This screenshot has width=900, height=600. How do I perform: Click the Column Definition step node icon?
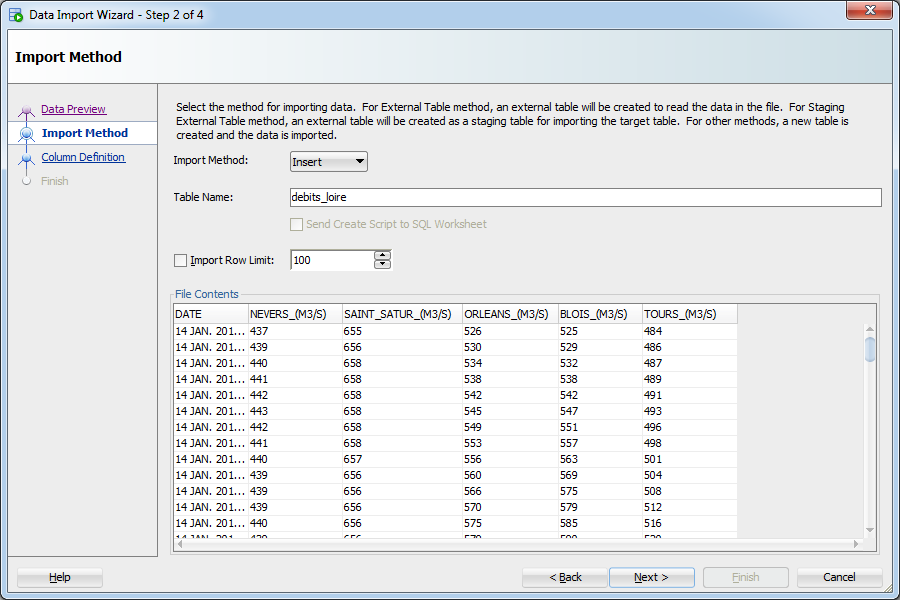coord(27,158)
